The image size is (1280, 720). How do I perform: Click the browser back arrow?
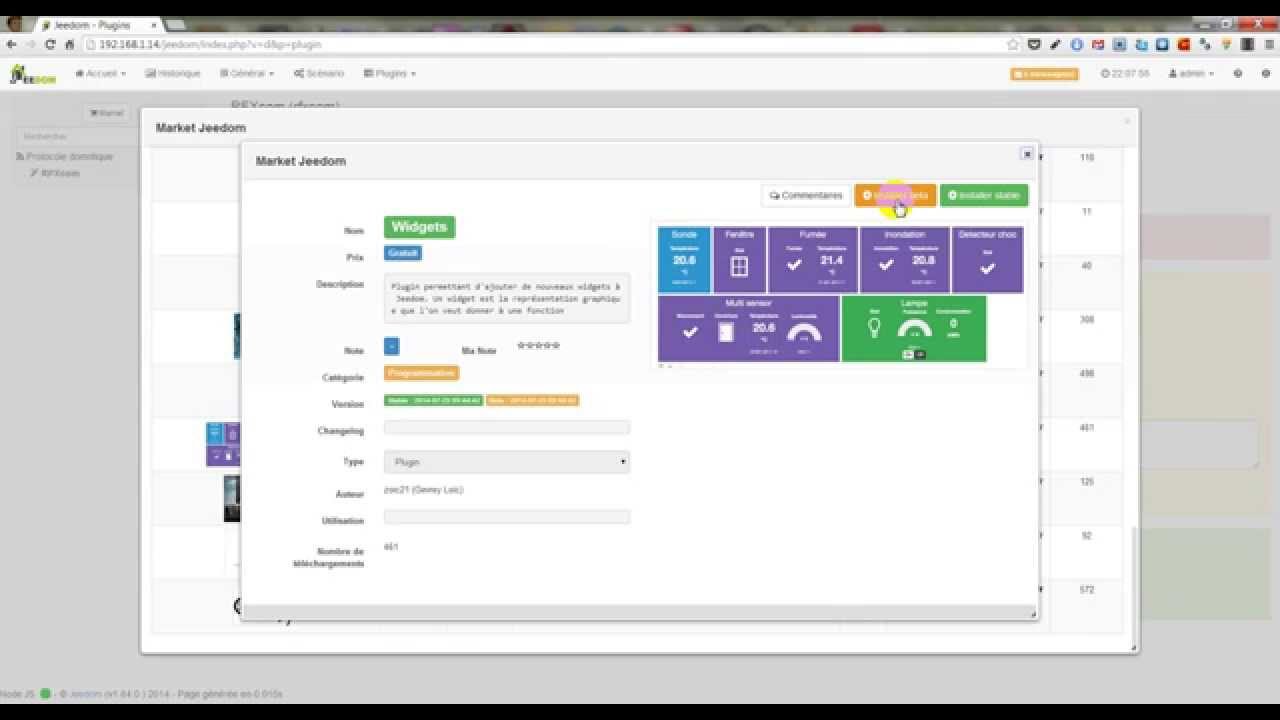click(12, 44)
